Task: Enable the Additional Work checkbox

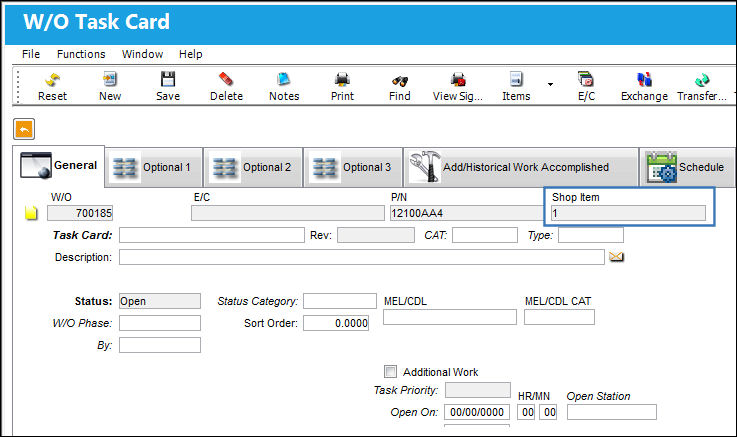Action: (390, 372)
